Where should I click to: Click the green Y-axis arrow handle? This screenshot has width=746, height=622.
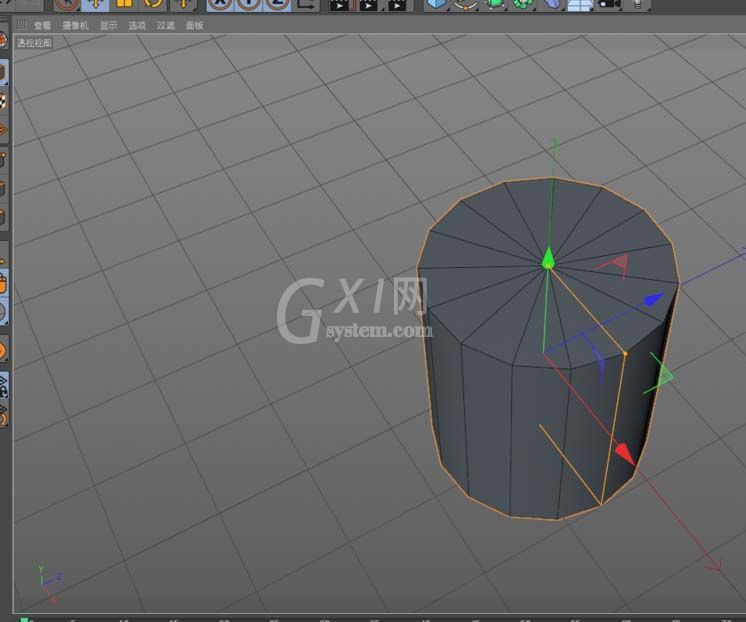[x=548, y=258]
